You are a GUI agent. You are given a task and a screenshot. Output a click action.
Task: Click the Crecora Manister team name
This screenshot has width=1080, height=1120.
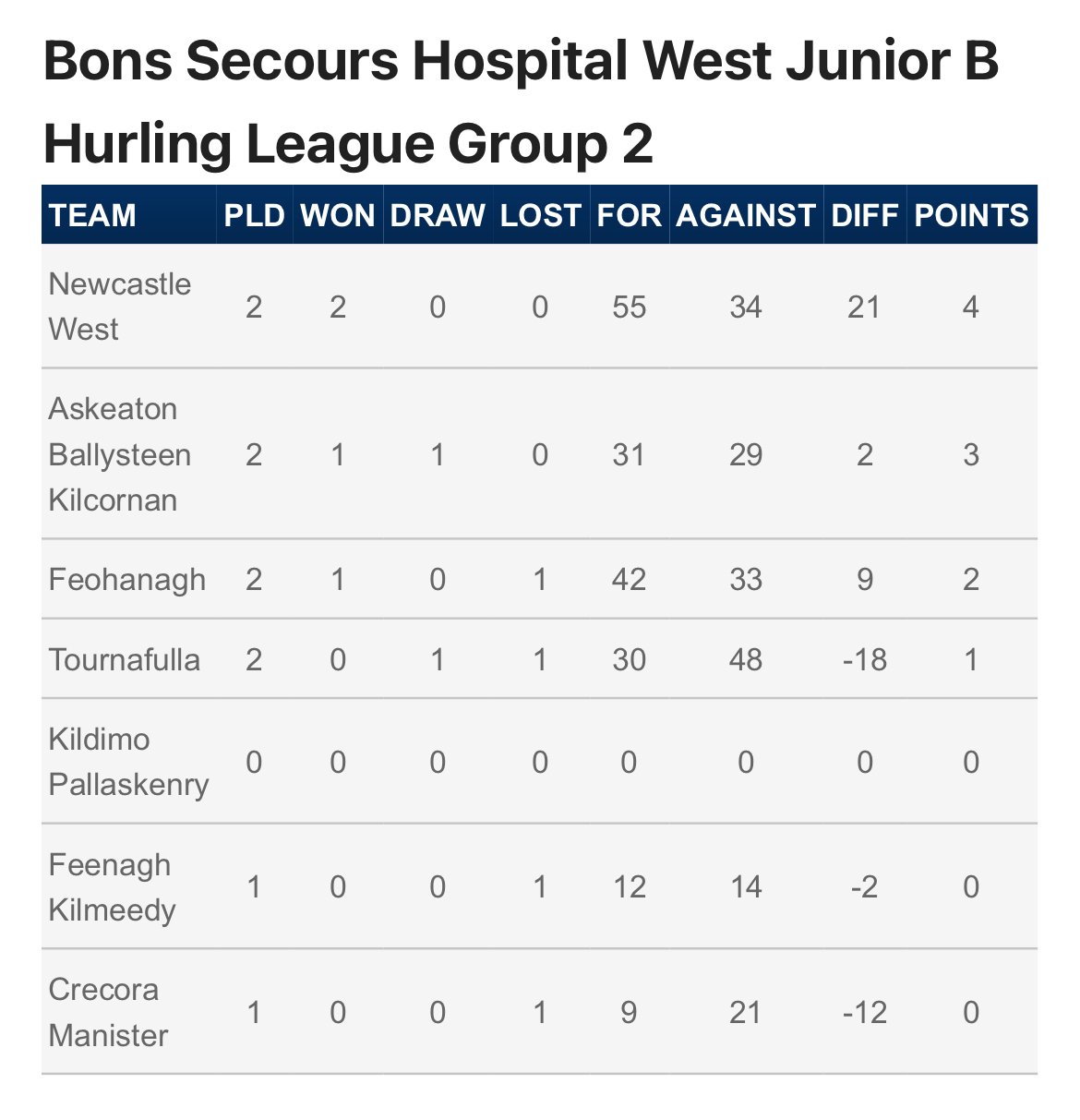coord(107,1012)
